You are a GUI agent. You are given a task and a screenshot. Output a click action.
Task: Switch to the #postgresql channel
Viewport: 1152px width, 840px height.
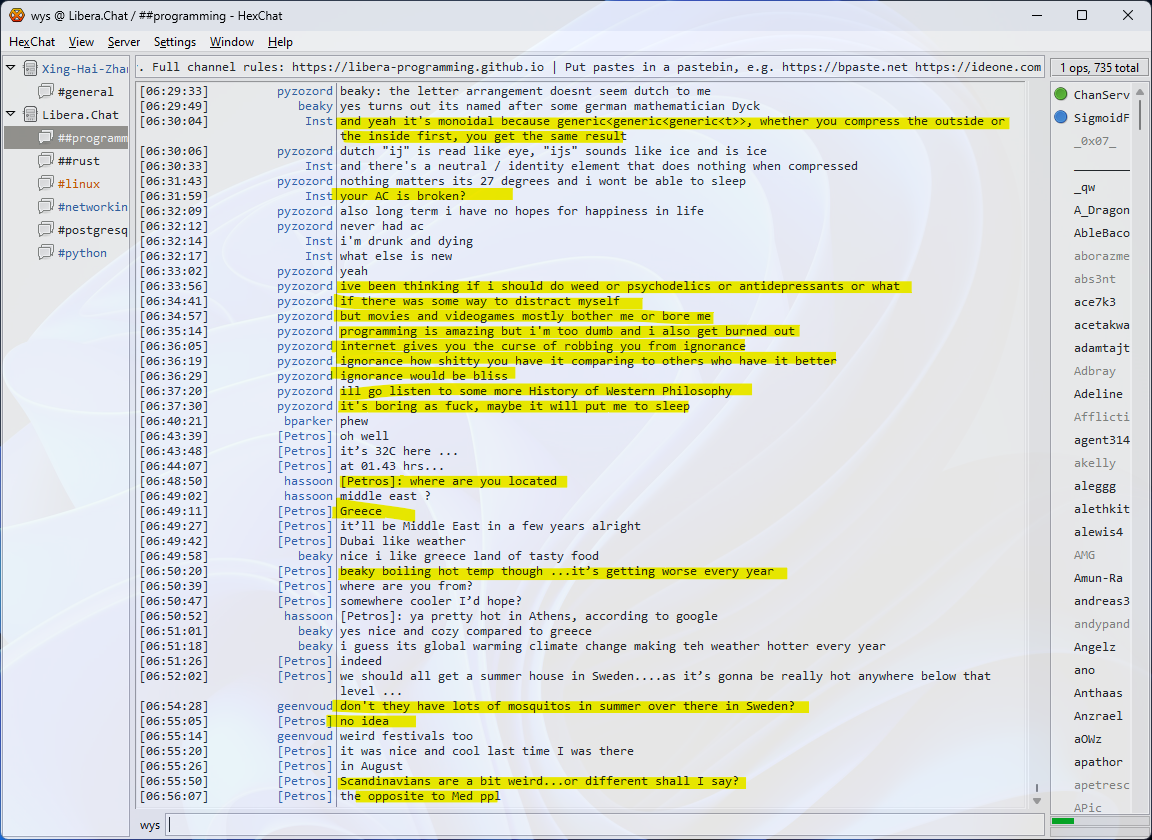[92, 230]
